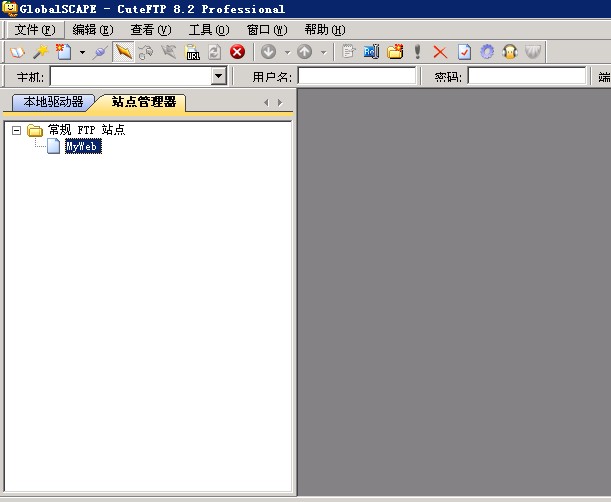Image resolution: width=611 pixels, height=502 pixels.
Task: Open the 编辑(E) menu
Action: [93, 30]
